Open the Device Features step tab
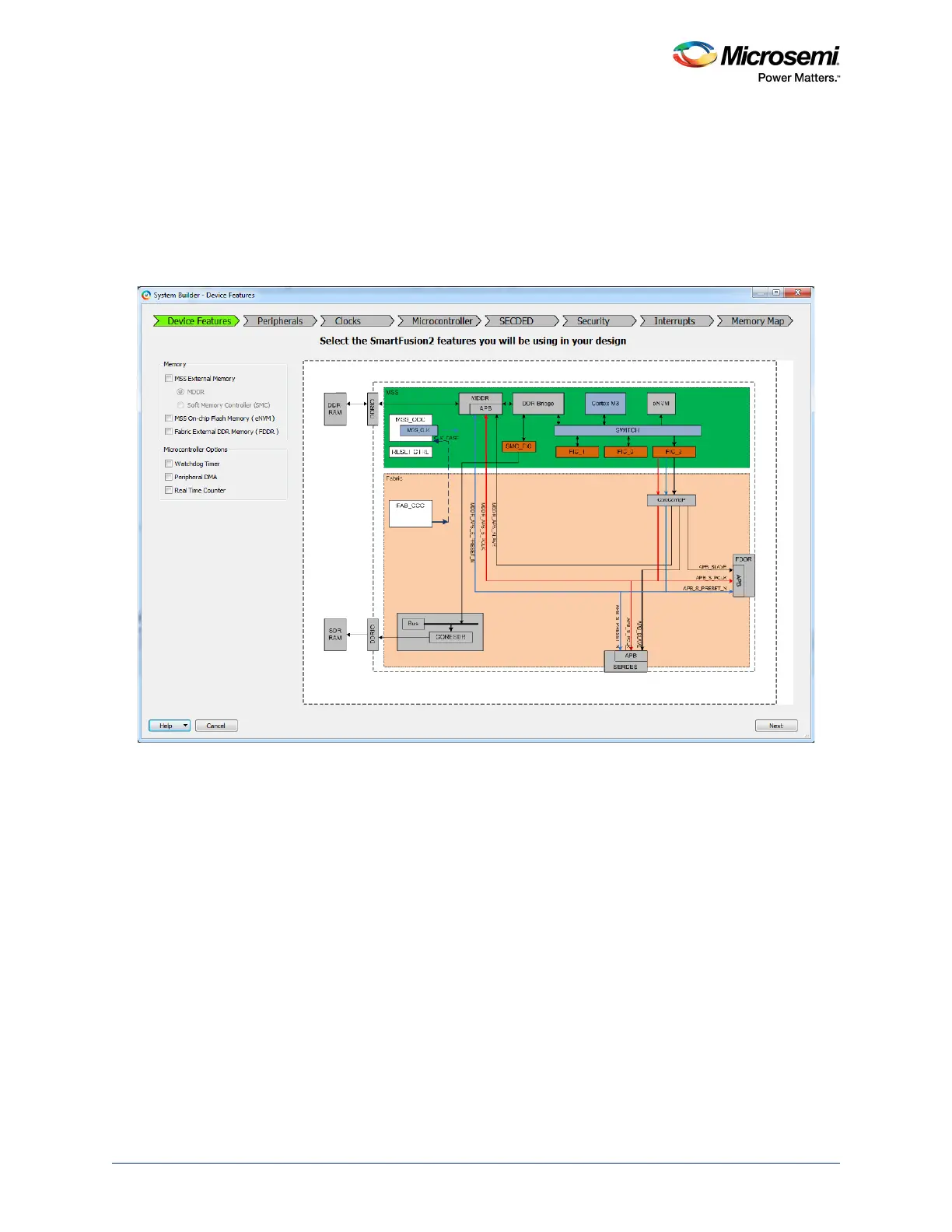The width and height of the screenshot is (952, 1232). coord(196,321)
